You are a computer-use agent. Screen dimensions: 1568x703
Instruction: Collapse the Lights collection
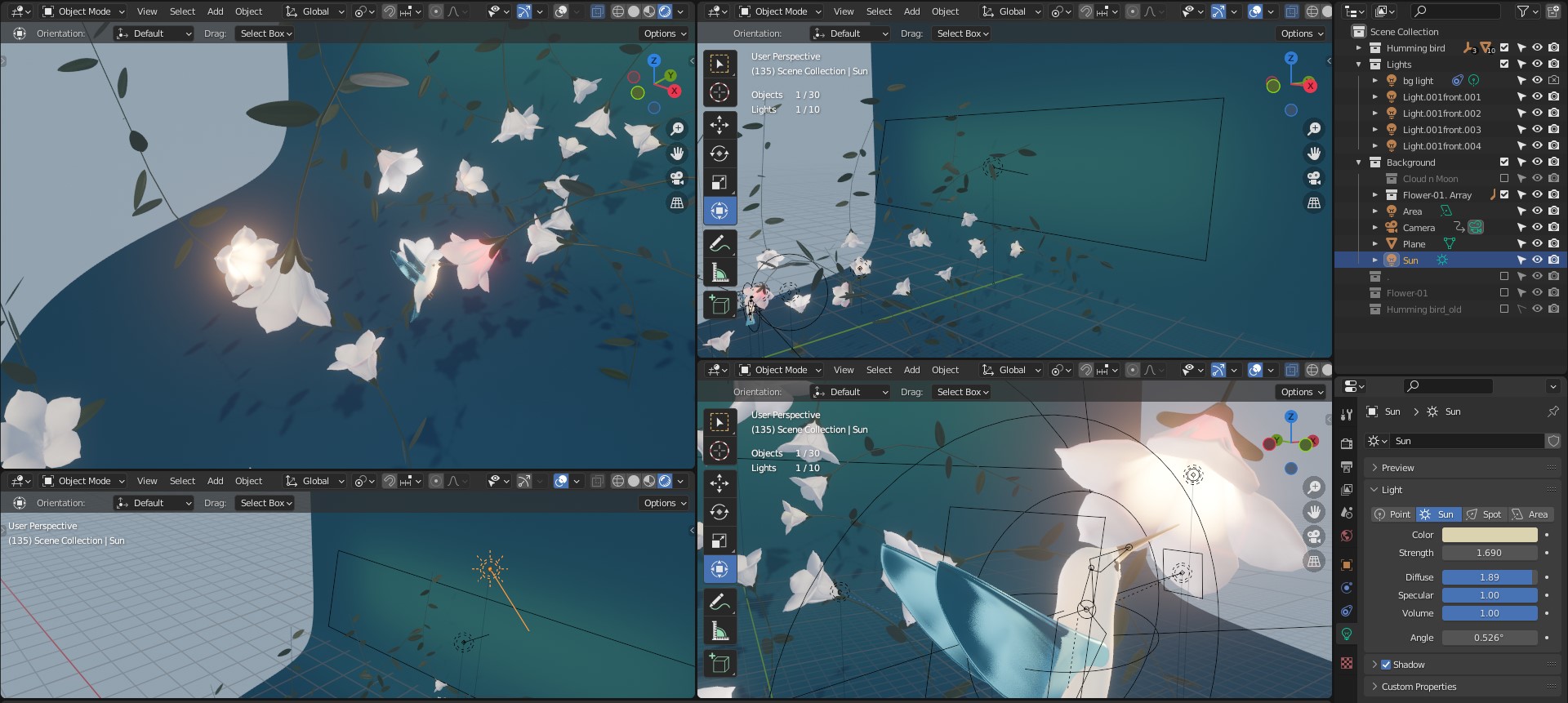click(1359, 64)
